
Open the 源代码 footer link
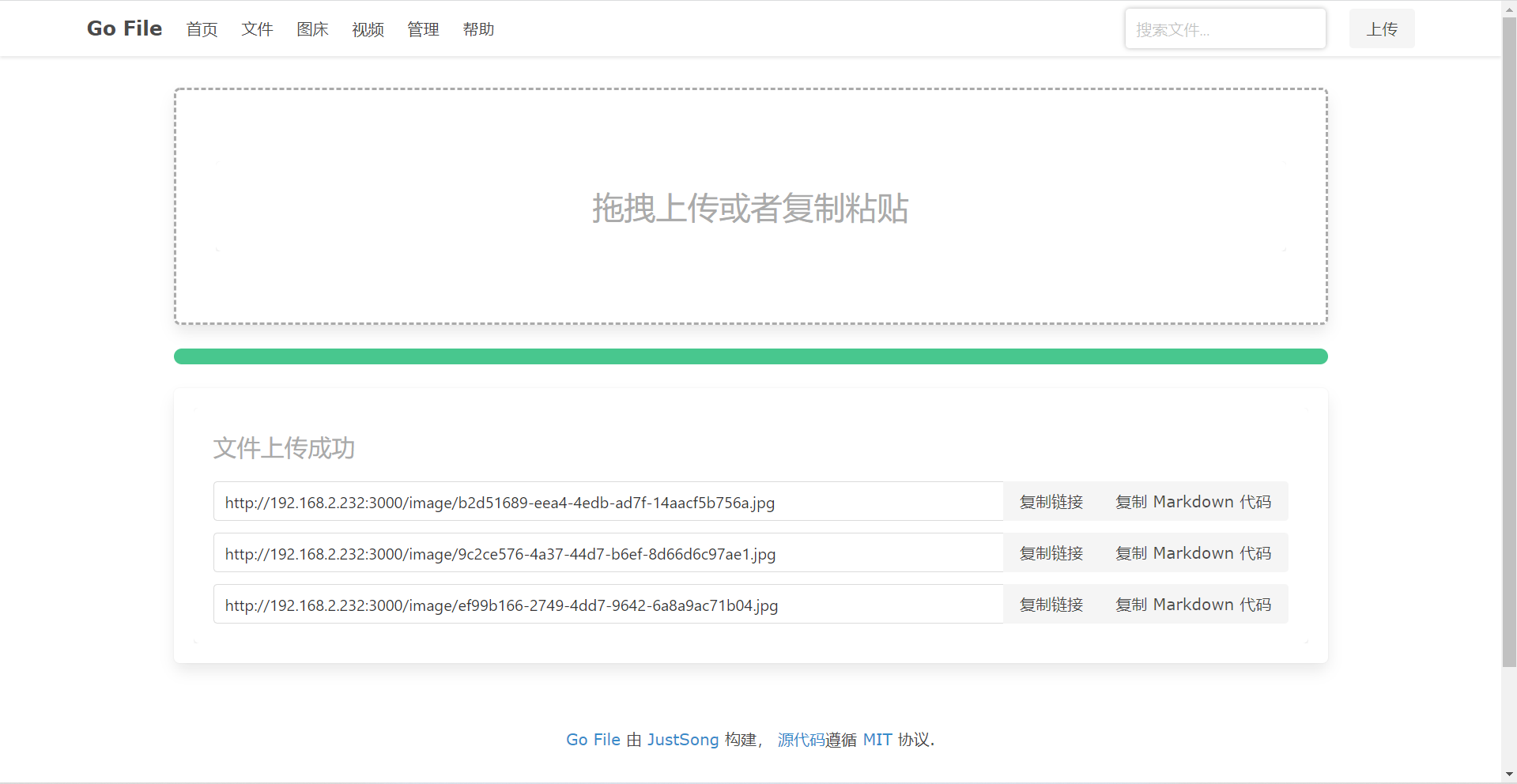801,740
